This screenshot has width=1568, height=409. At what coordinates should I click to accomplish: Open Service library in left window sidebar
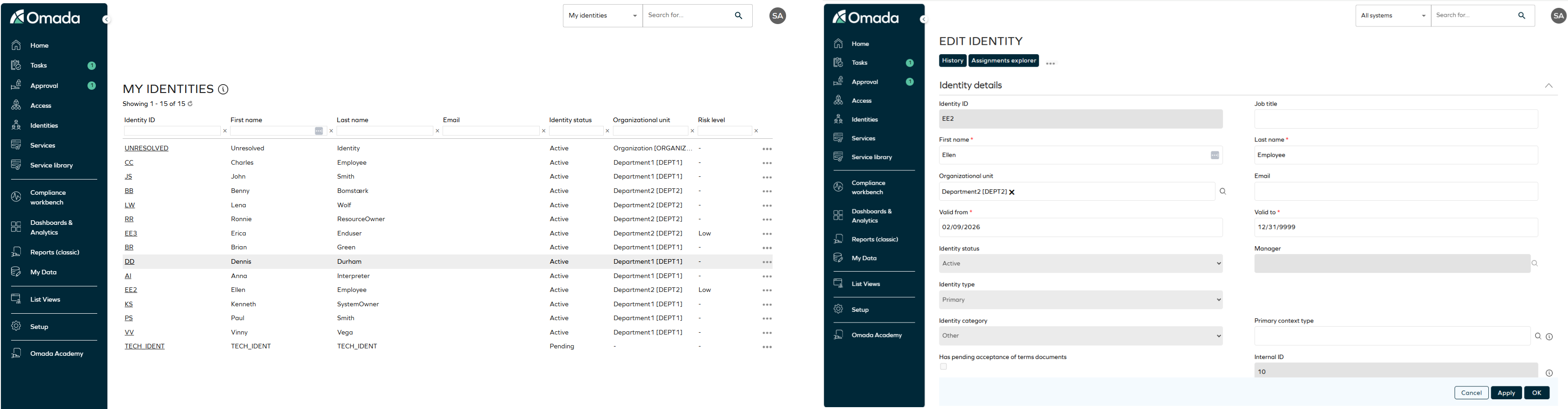pyautogui.click(x=51, y=166)
